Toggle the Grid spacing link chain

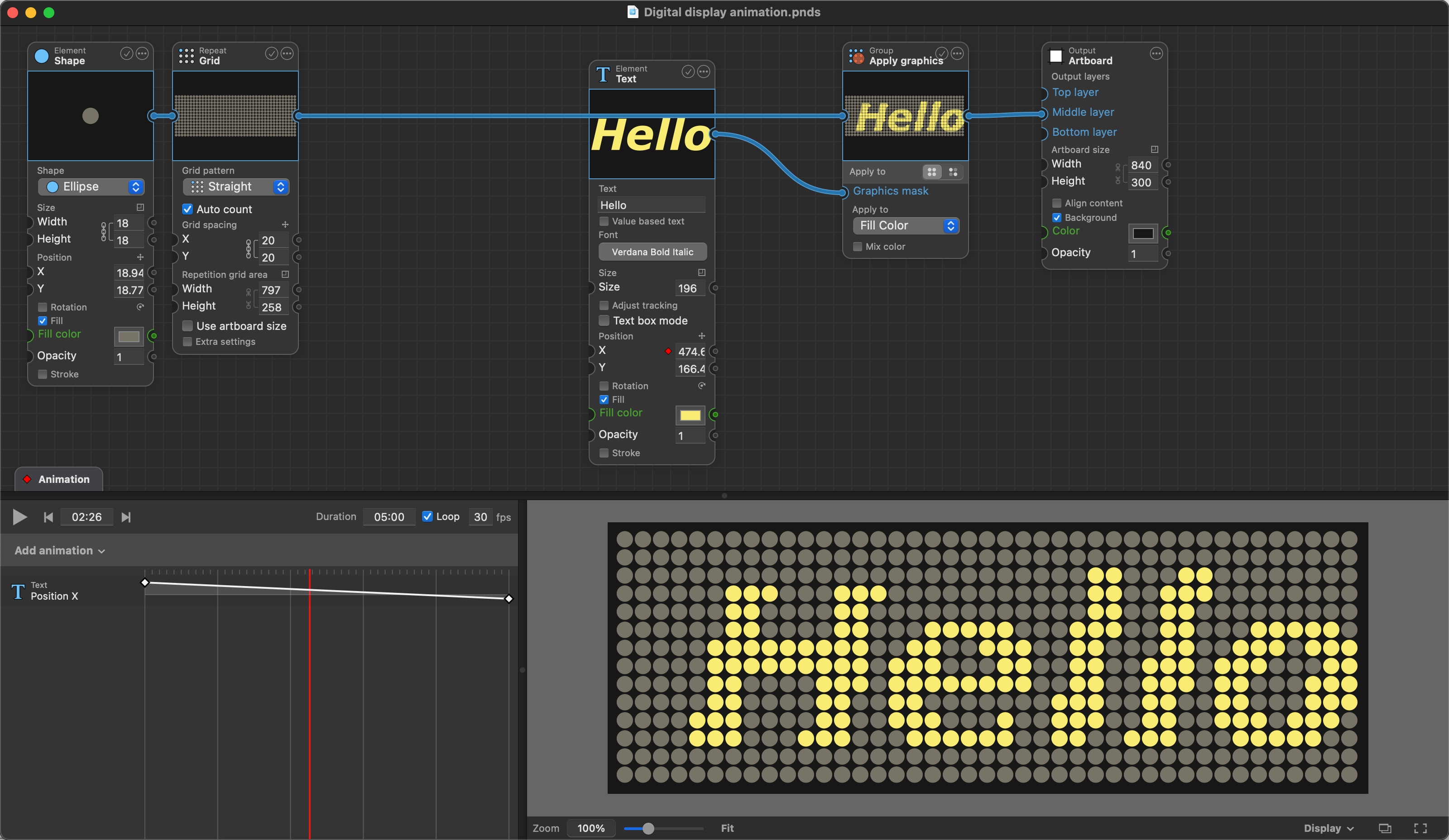pos(249,249)
